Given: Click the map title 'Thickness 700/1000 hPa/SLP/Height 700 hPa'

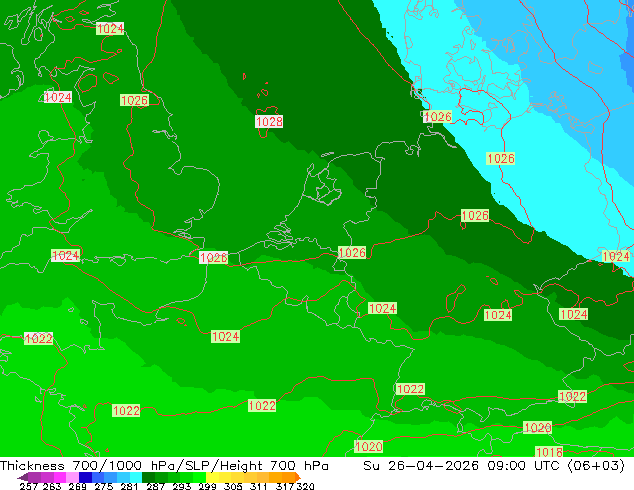Looking at the screenshot, I should 164,466.
